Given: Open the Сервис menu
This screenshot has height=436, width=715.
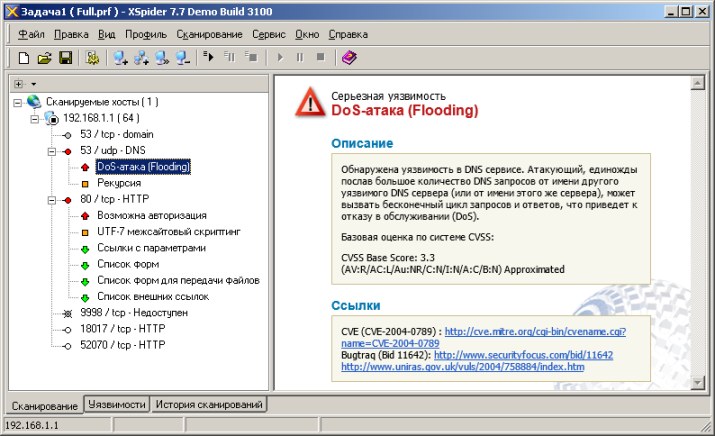Looking at the screenshot, I should (269, 34).
